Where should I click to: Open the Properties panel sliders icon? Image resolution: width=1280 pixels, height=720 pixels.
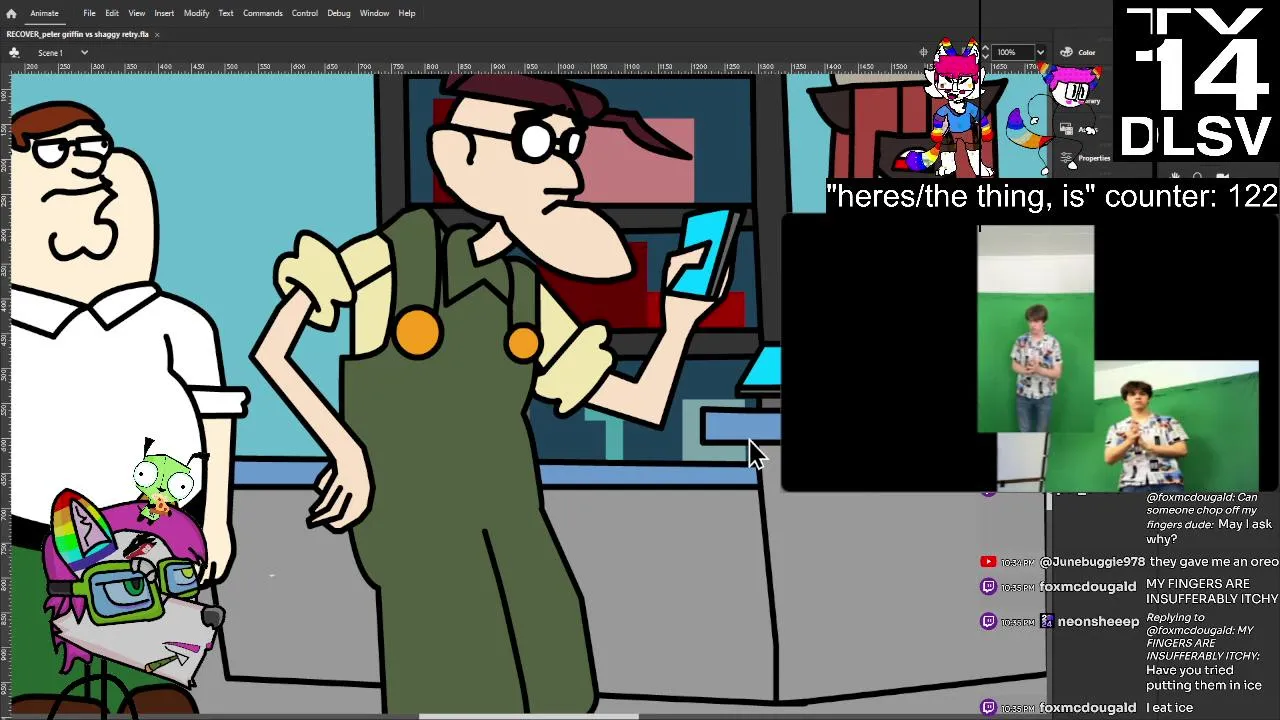point(1066,158)
